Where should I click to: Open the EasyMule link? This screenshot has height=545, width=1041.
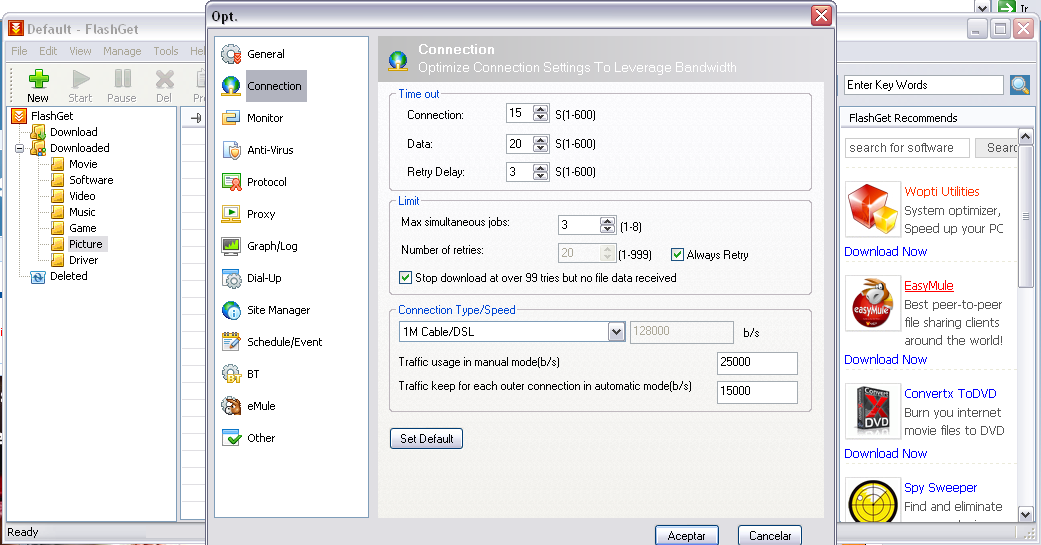pyautogui.click(x=929, y=285)
